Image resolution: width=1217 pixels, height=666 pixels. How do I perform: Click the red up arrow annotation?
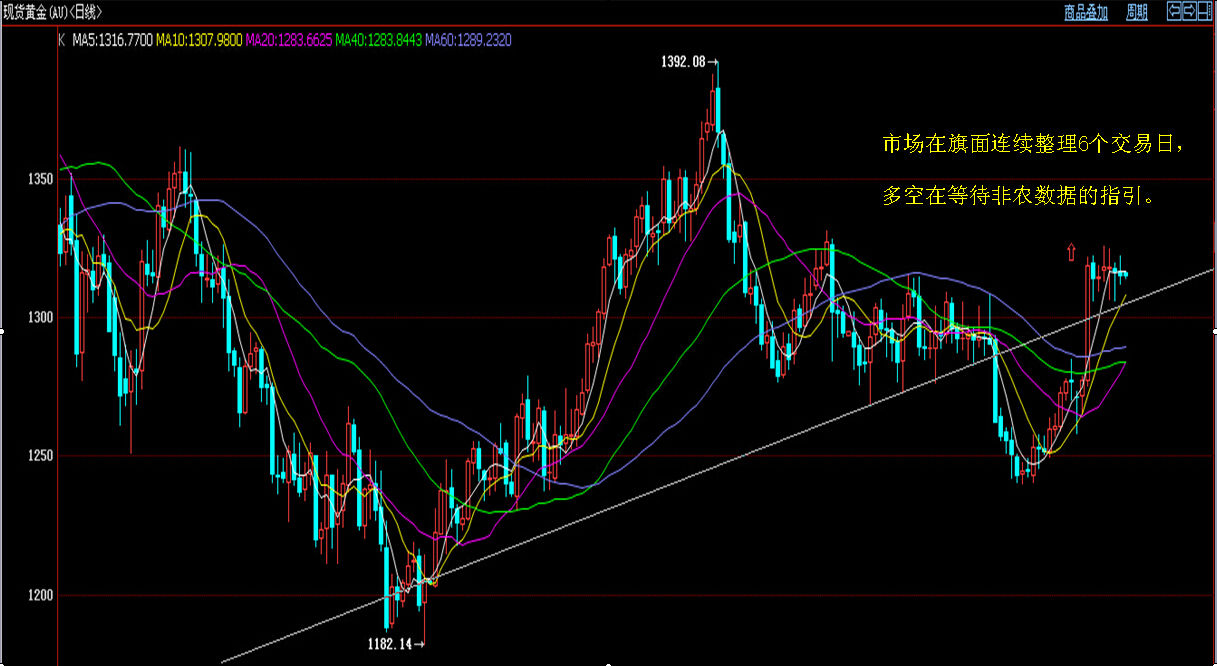pos(1071,251)
